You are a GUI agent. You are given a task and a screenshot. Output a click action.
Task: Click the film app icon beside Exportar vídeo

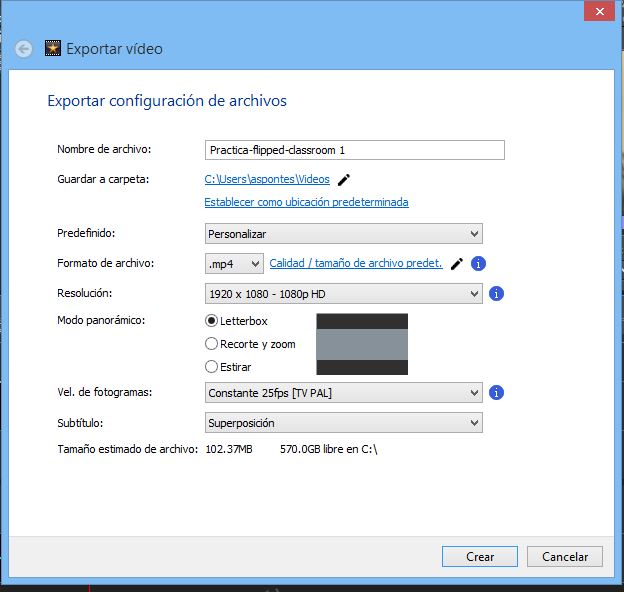[53, 48]
